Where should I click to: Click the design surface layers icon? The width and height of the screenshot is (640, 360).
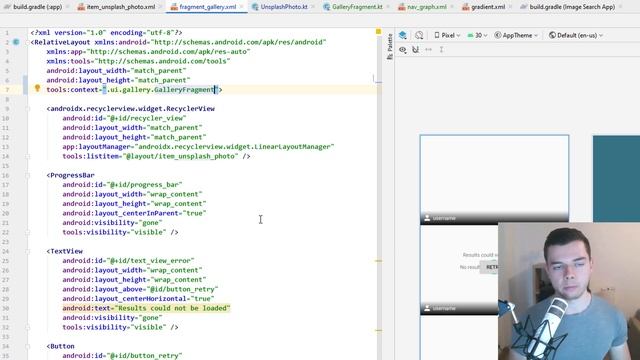[403, 36]
